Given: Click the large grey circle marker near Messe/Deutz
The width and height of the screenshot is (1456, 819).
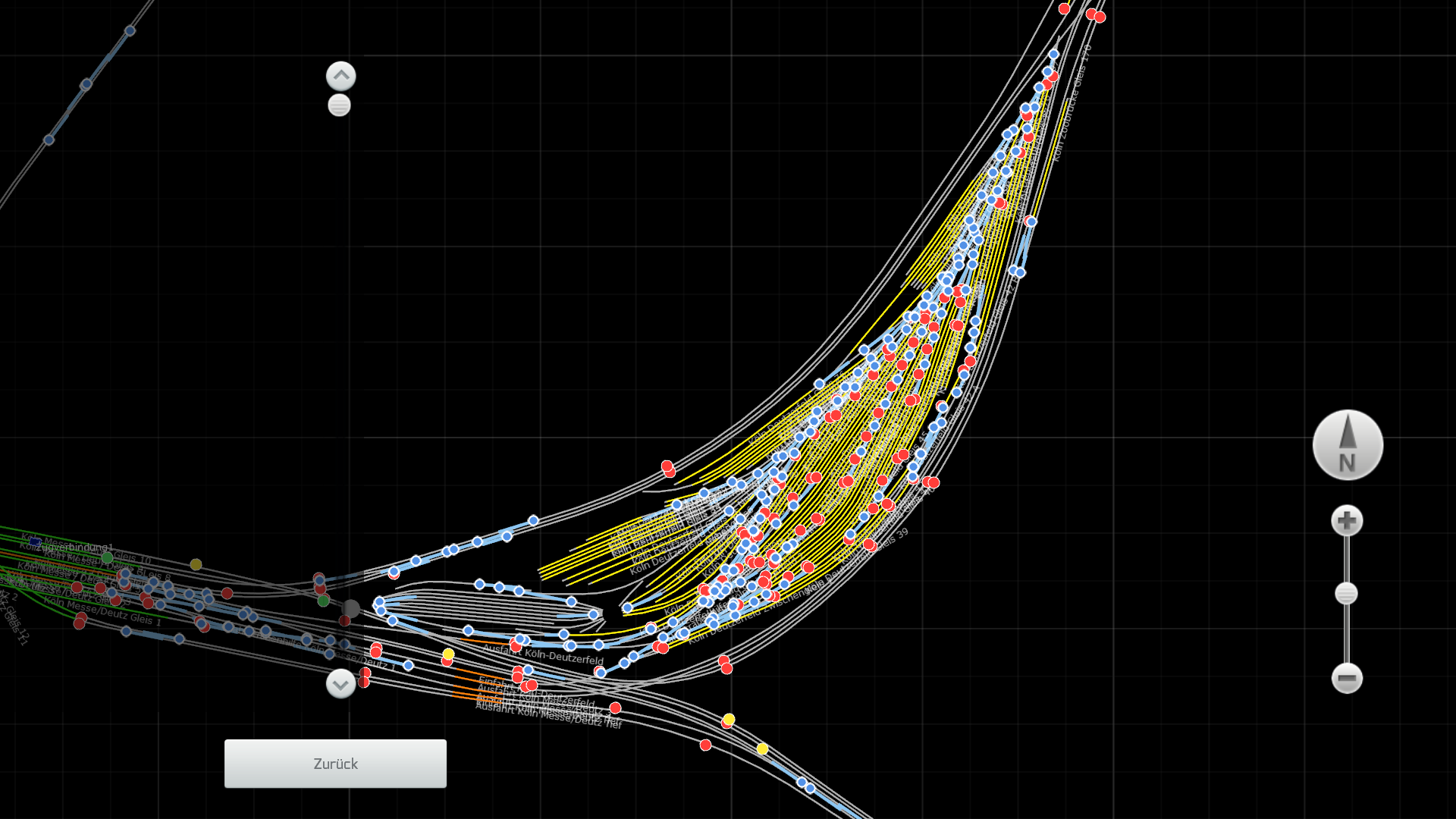Looking at the screenshot, I should [x=350, y=608].
